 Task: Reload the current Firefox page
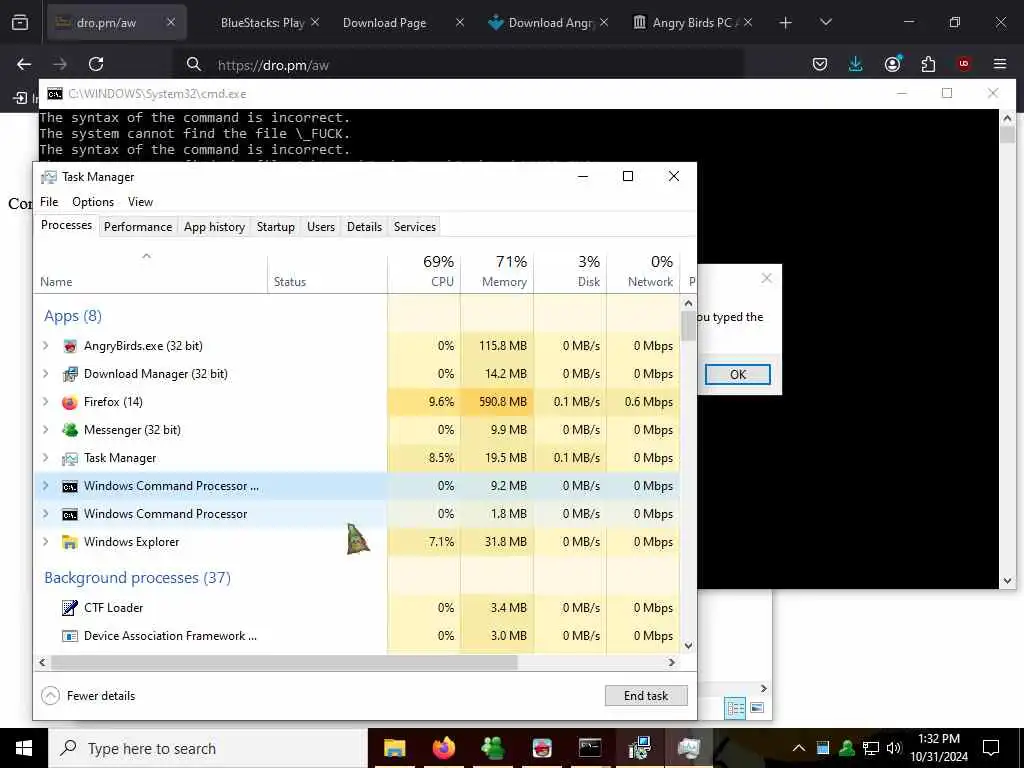96,64
